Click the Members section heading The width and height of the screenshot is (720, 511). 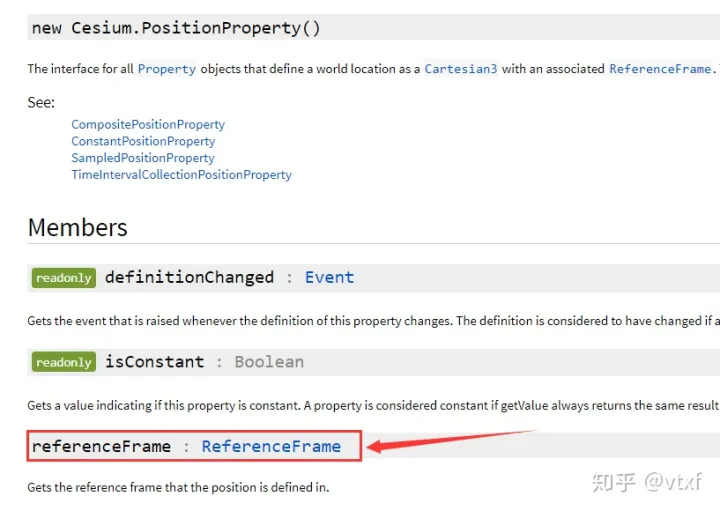(x=77, y=227)
